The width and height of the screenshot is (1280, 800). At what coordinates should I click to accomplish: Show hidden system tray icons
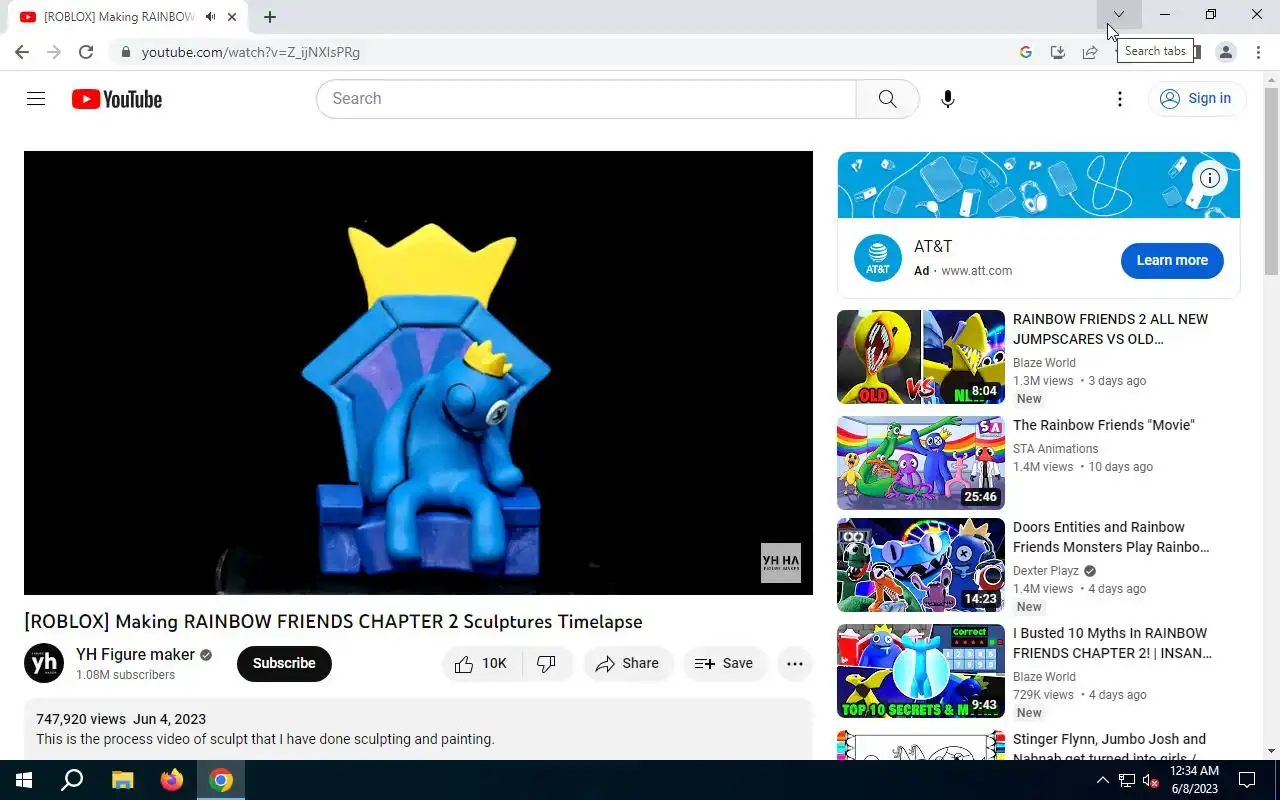click(1102, 780)
